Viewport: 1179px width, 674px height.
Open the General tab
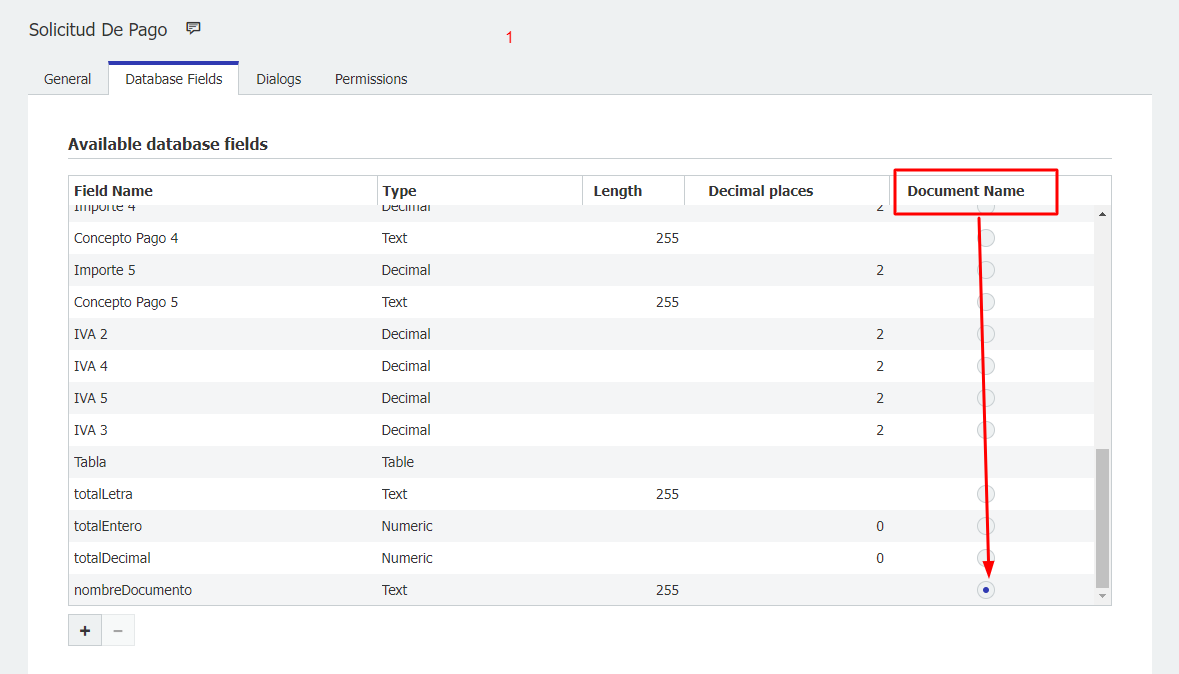[x=67, y=79]
